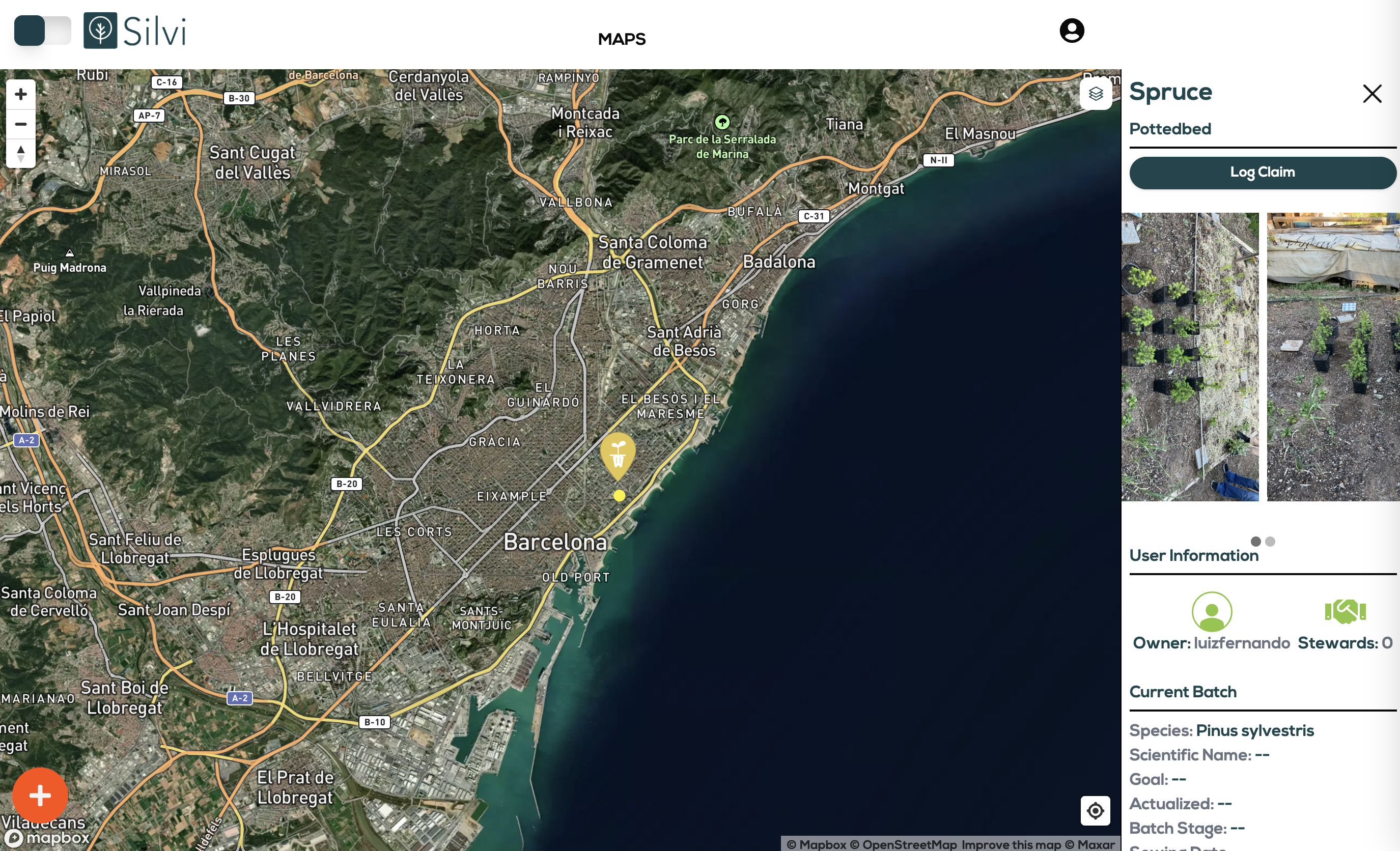This screenshot has width=1400, height=851.
Task: Open the map layers selector
Action: 1096,94
